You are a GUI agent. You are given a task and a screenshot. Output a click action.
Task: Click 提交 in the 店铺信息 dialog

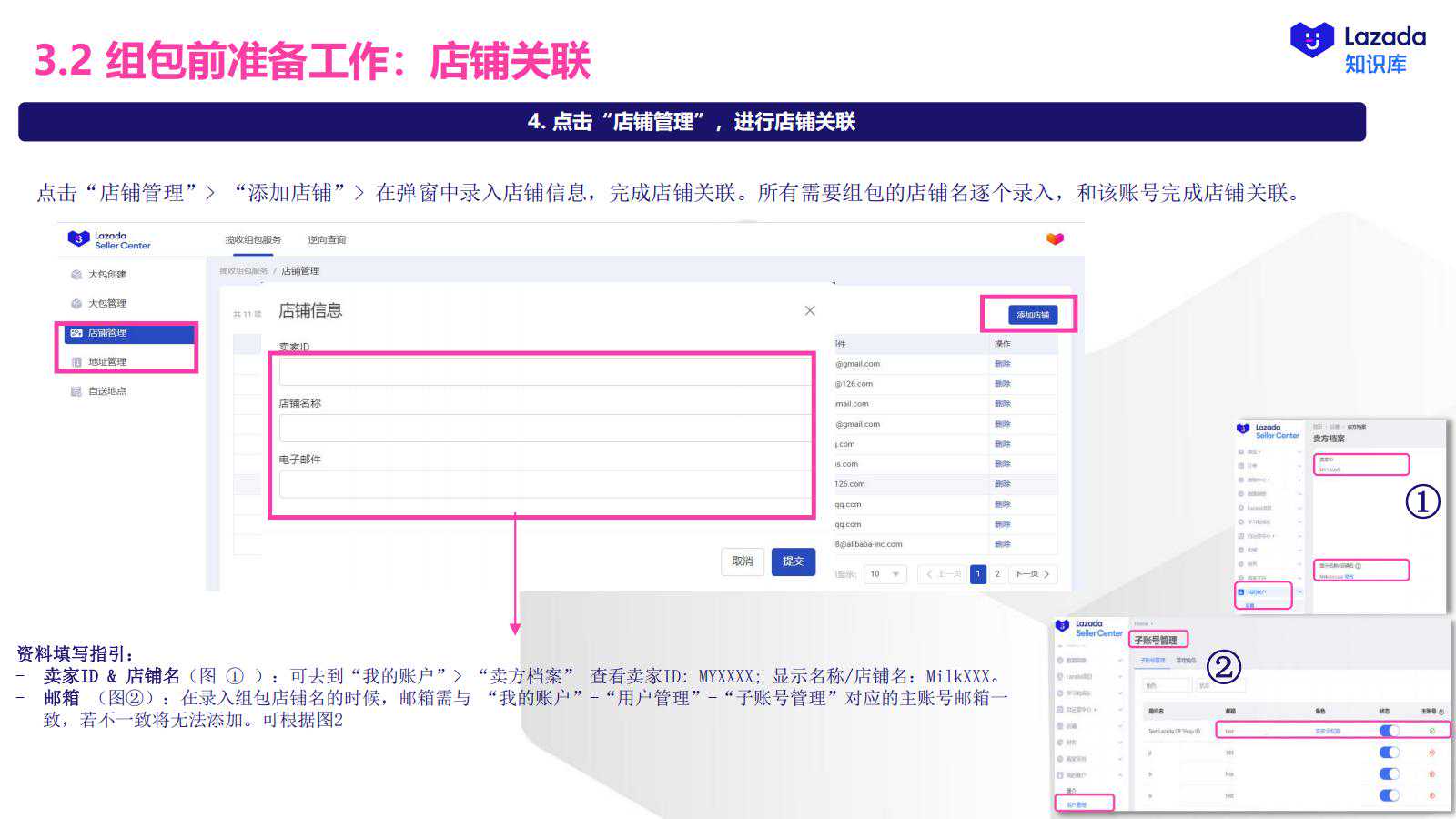pos(794,561)
